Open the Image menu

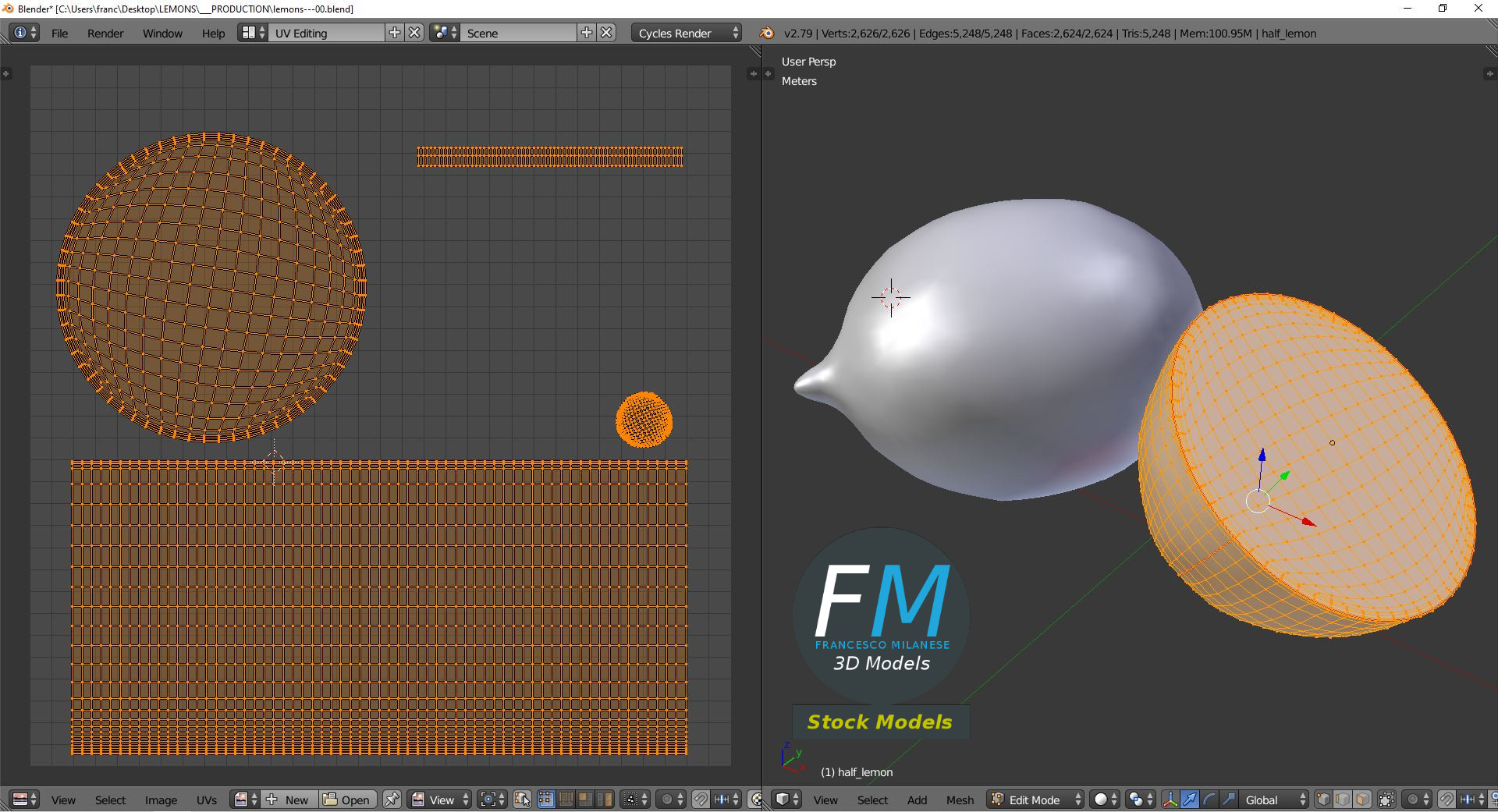click(x=161, y=800)
